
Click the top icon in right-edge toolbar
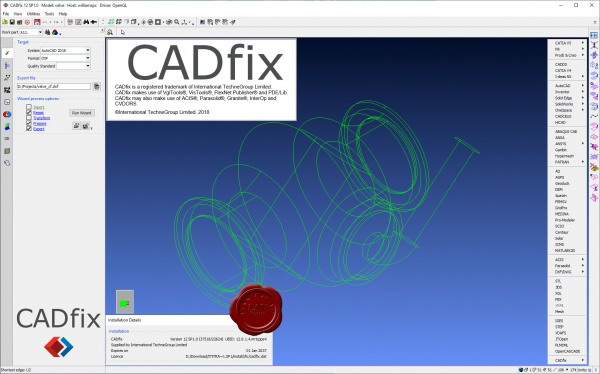[594, 35]
